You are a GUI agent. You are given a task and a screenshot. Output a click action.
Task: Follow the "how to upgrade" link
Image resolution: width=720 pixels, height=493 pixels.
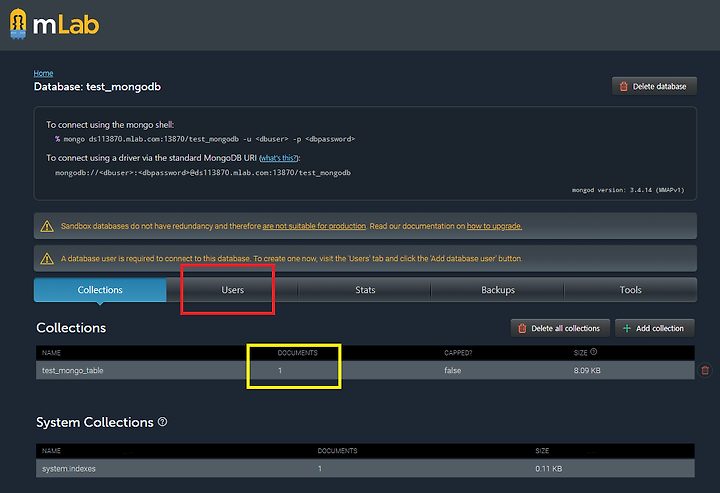coord(494,226)
